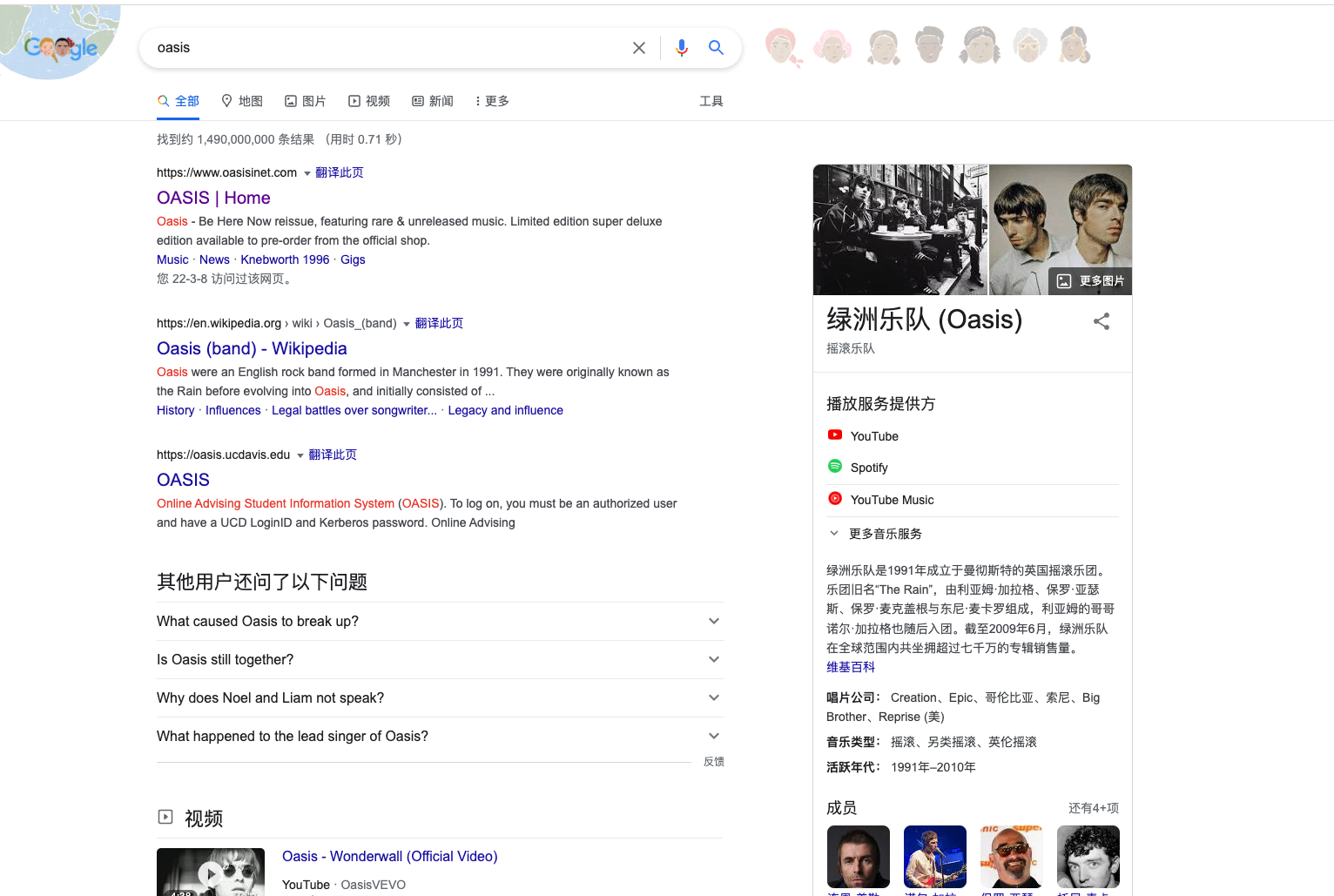Click the pink-haired doodle face
Image resolution: width=1334 pixels, height=896 pixels.
(x=832, y=47)
